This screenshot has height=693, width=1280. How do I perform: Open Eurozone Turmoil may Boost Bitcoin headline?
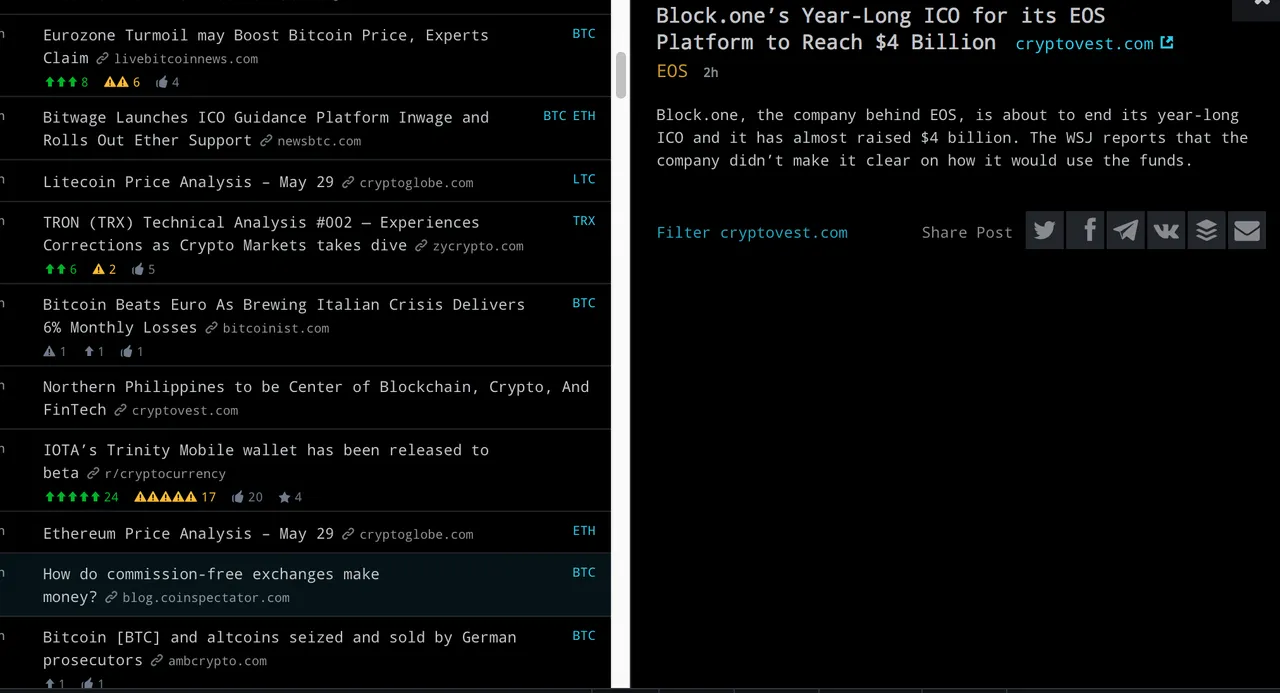click(x=266, y=46)
